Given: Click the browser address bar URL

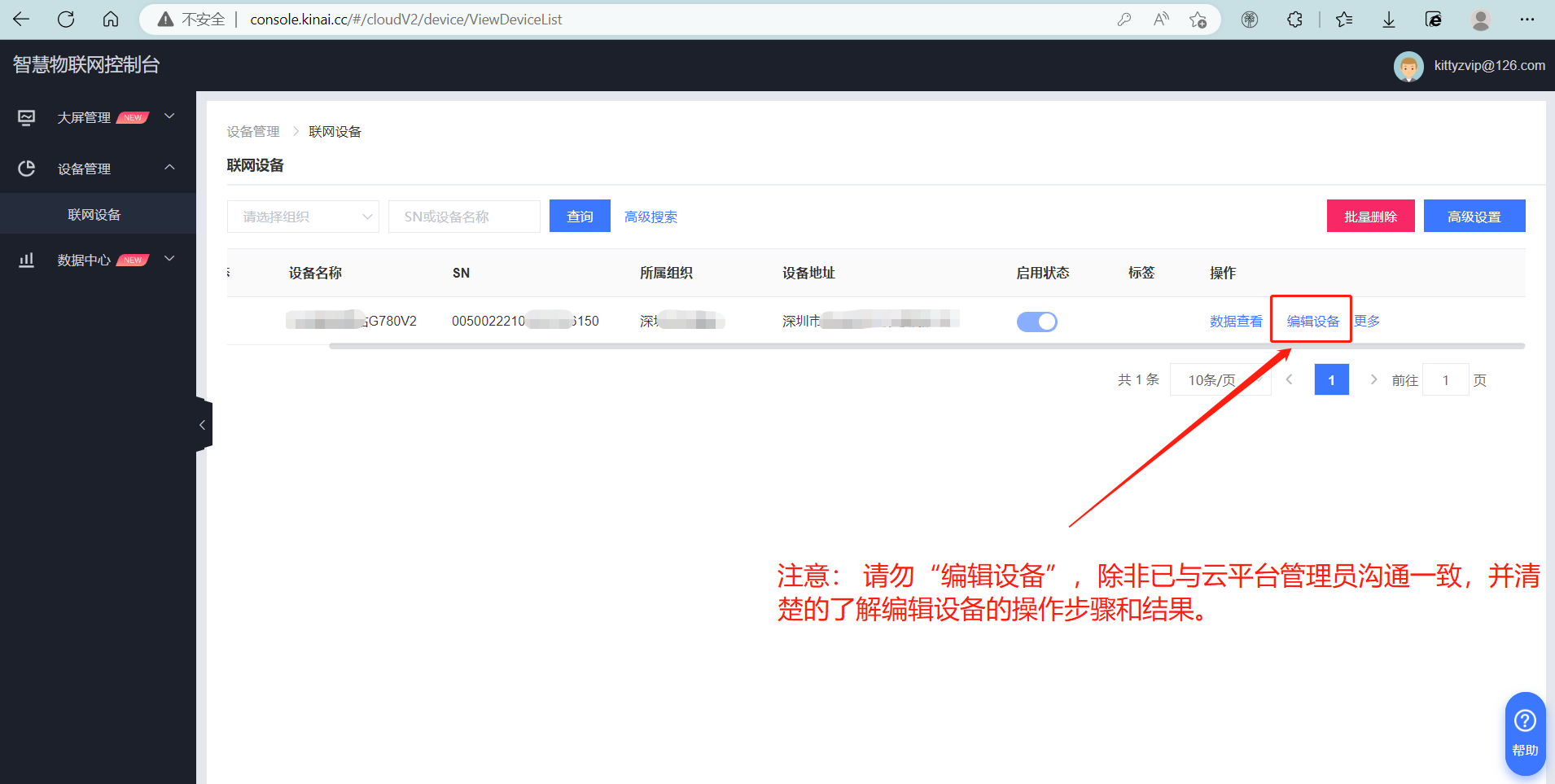Looking at the screenshot, I should point(405,20).
